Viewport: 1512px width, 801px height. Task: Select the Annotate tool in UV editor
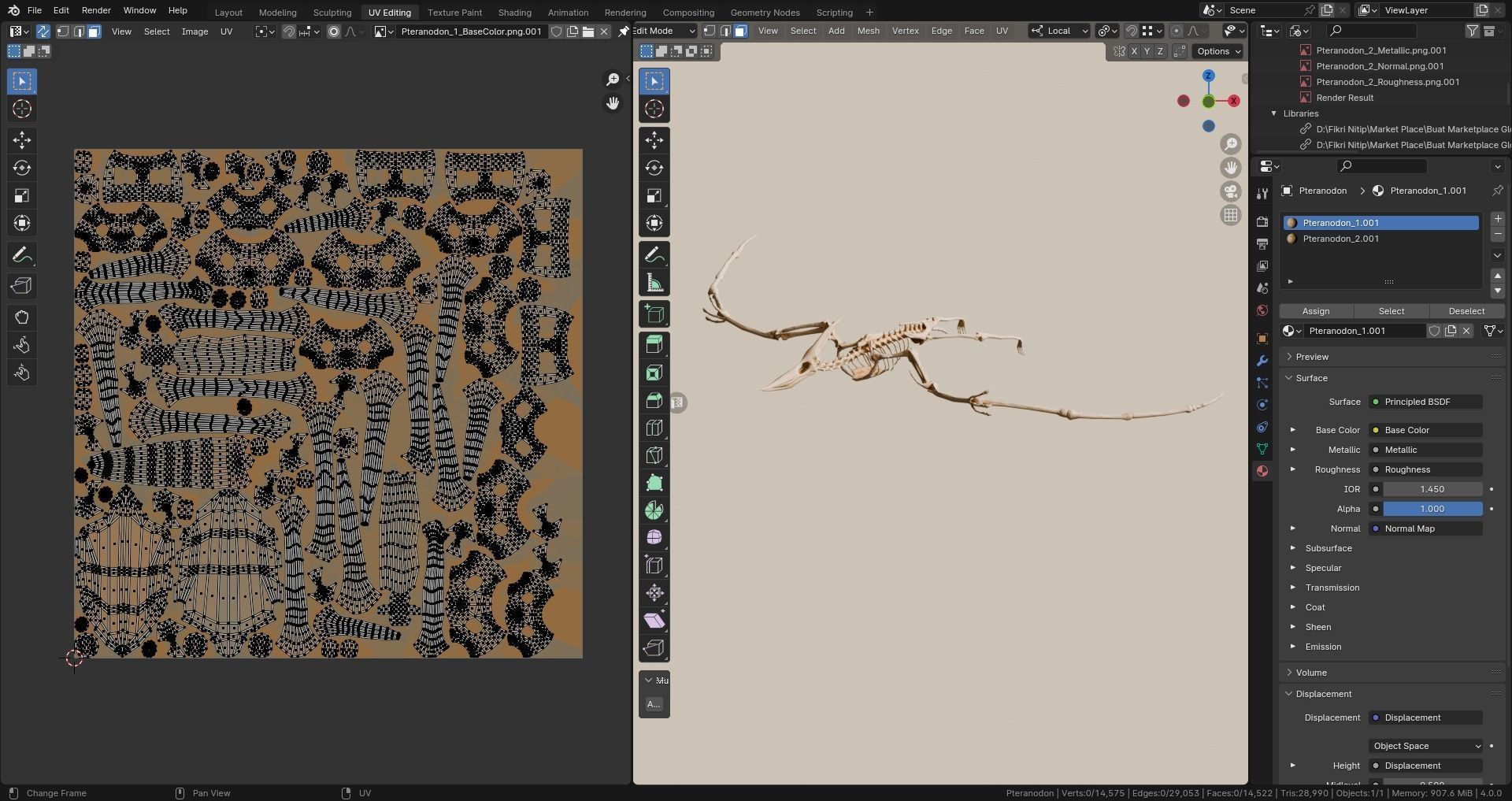pos(22,255)
